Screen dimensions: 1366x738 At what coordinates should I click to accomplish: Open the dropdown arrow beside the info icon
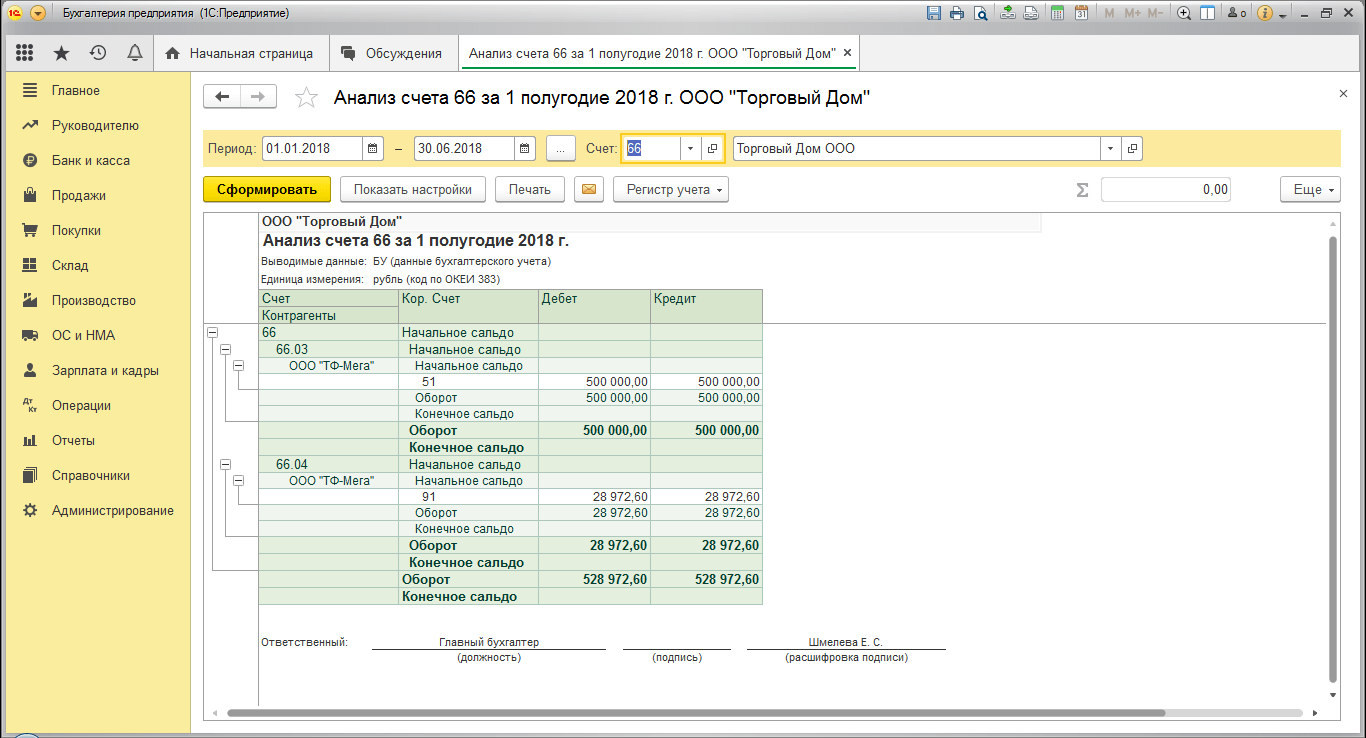tap(1283, 14)
